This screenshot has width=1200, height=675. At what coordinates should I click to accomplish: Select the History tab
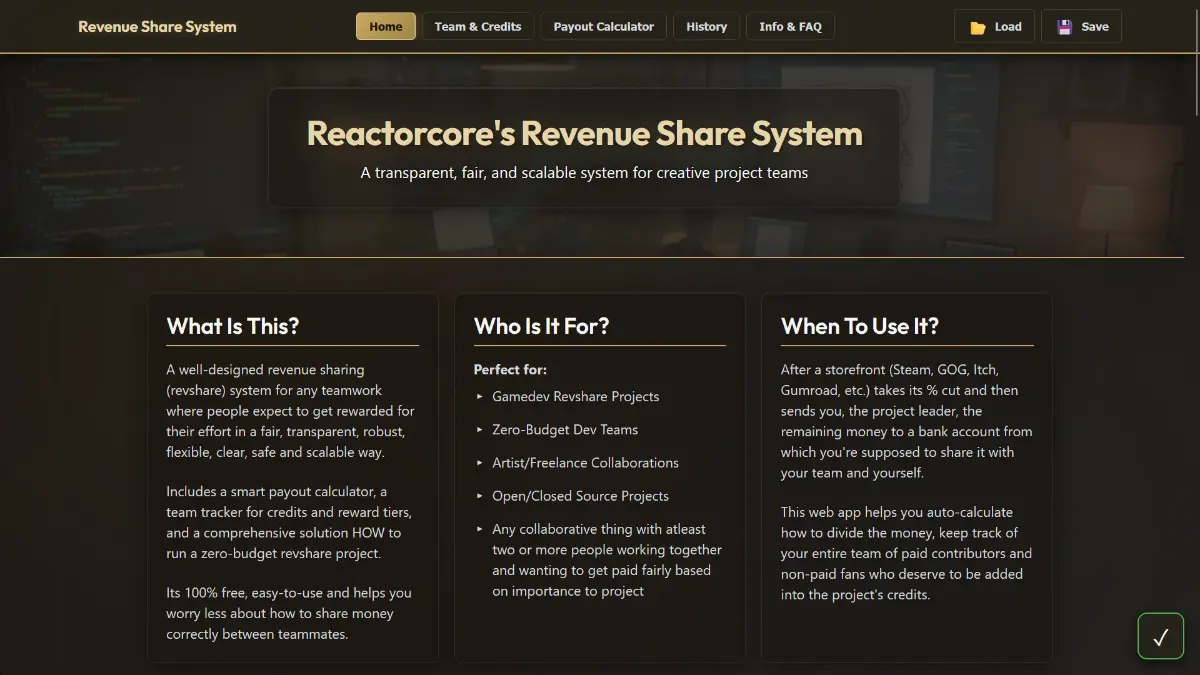click(x=706, y=26)
